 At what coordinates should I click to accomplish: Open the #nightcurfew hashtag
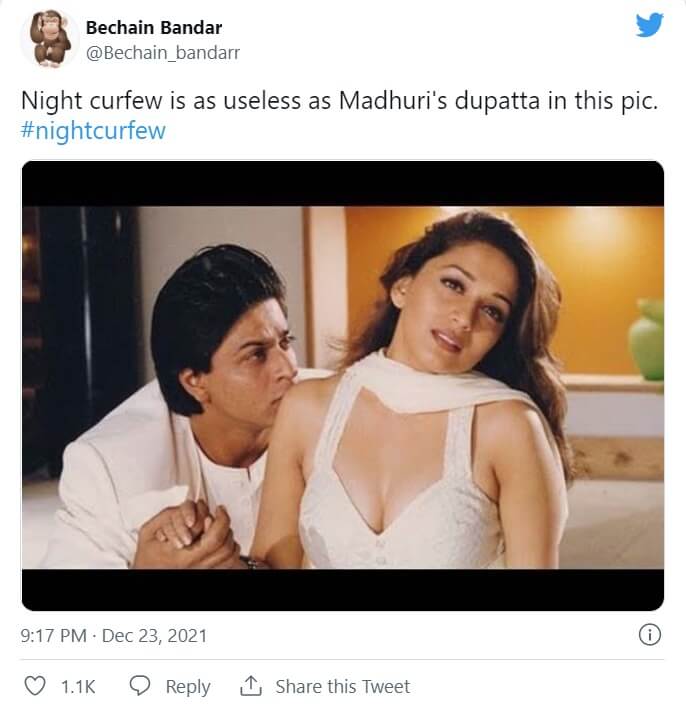tap(93, 131)
